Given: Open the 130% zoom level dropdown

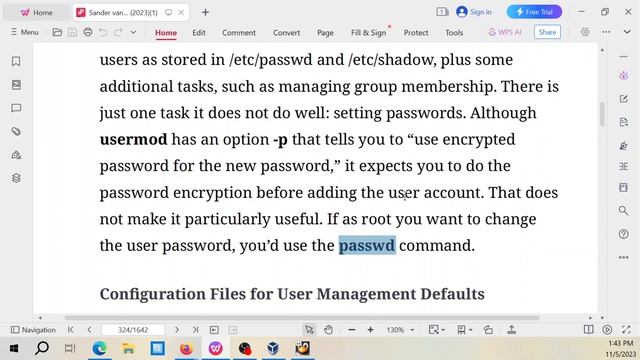Looking at the screenshot, I should click(400, 330).
